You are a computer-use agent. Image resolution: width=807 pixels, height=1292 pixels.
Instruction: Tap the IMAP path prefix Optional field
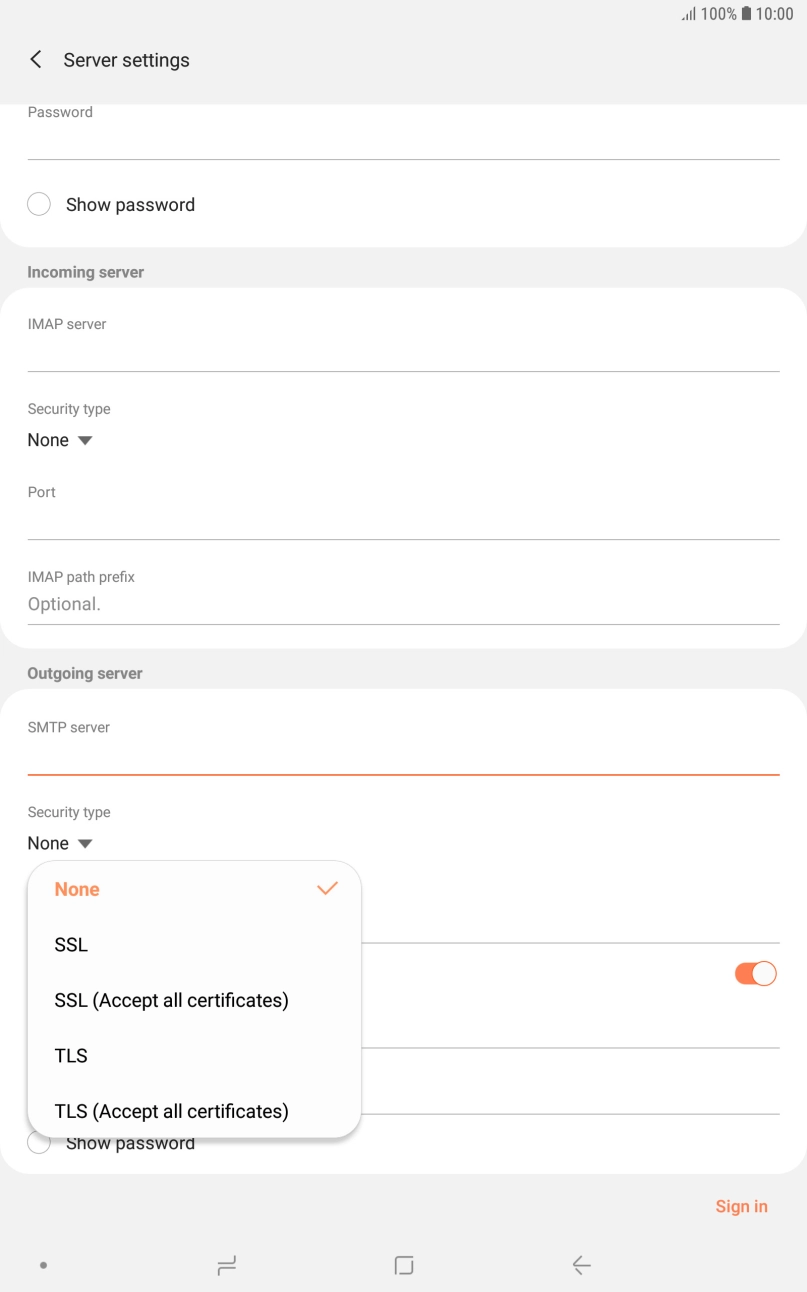403,604
